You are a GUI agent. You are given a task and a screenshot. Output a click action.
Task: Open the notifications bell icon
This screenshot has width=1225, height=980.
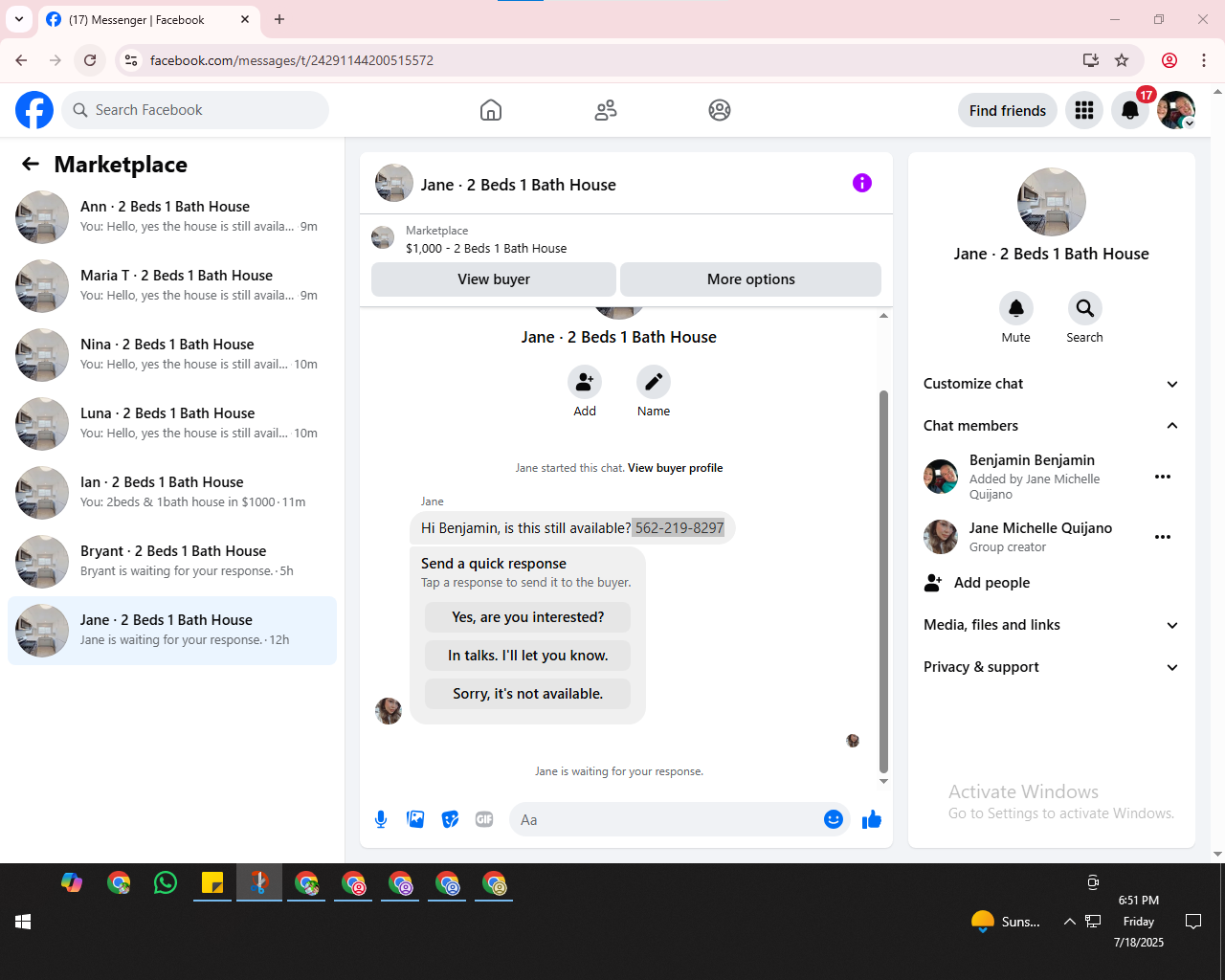point(1130,110)
